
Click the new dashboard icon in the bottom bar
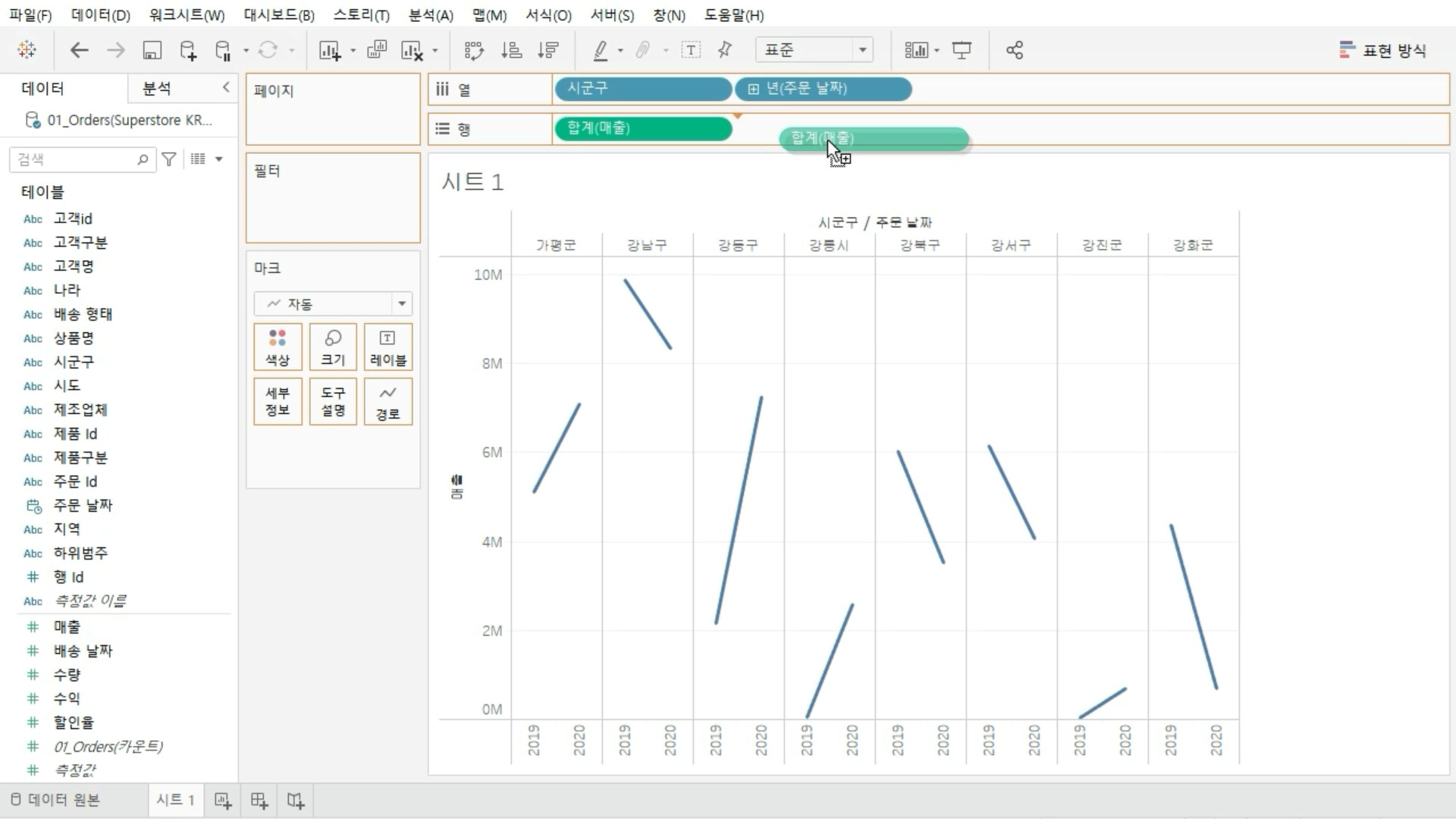[x=259, y=801]
